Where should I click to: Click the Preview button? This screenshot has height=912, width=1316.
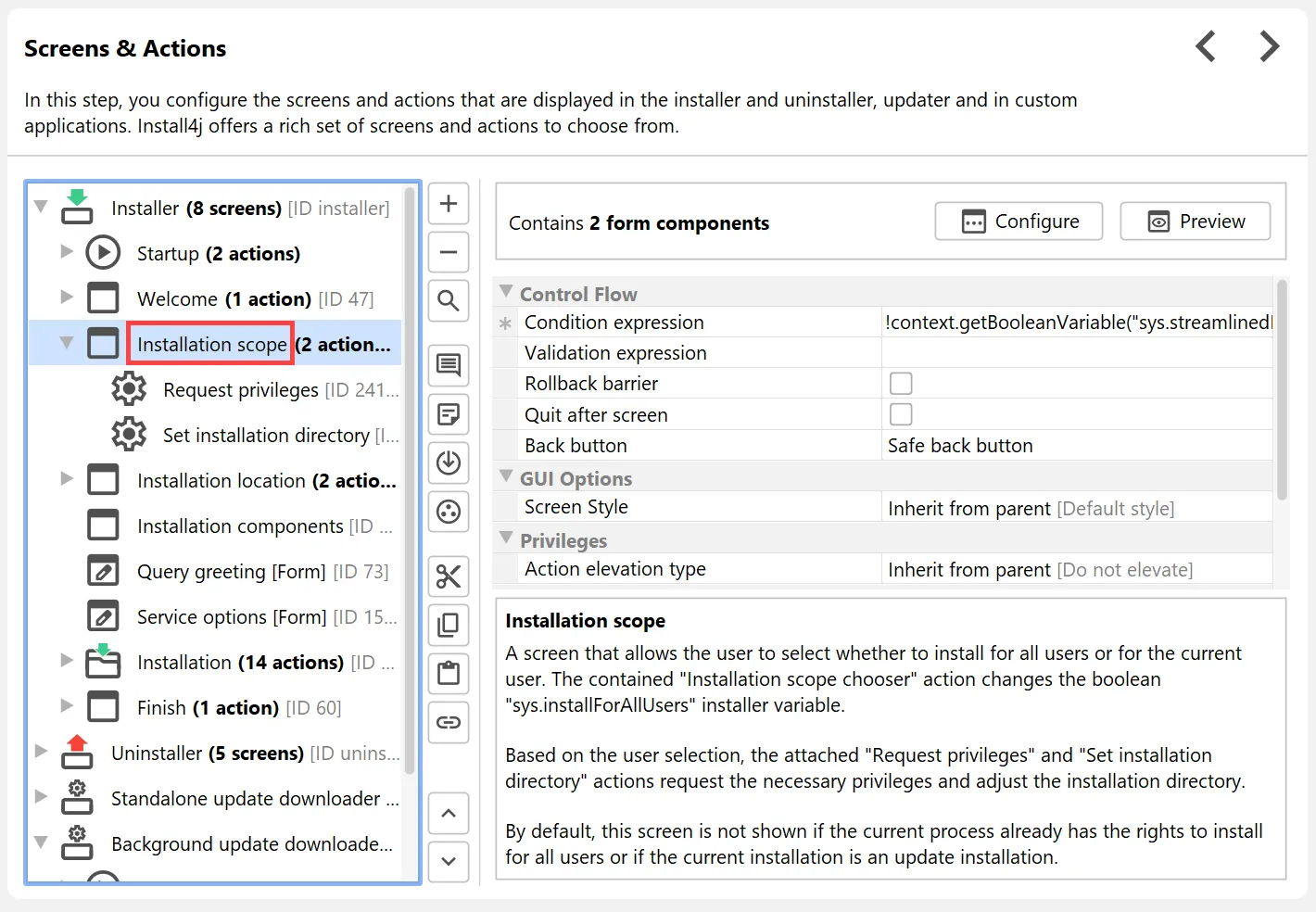click(1195, 222)
